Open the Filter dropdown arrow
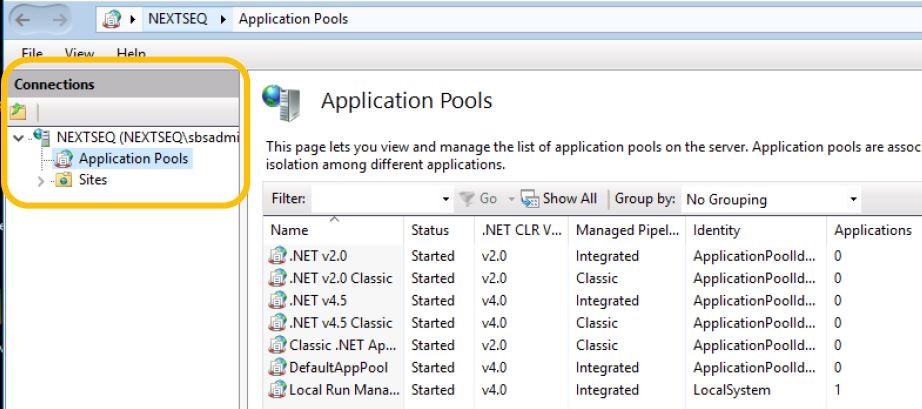This screenshot has height=409, width=922. (x=446, y=199)
